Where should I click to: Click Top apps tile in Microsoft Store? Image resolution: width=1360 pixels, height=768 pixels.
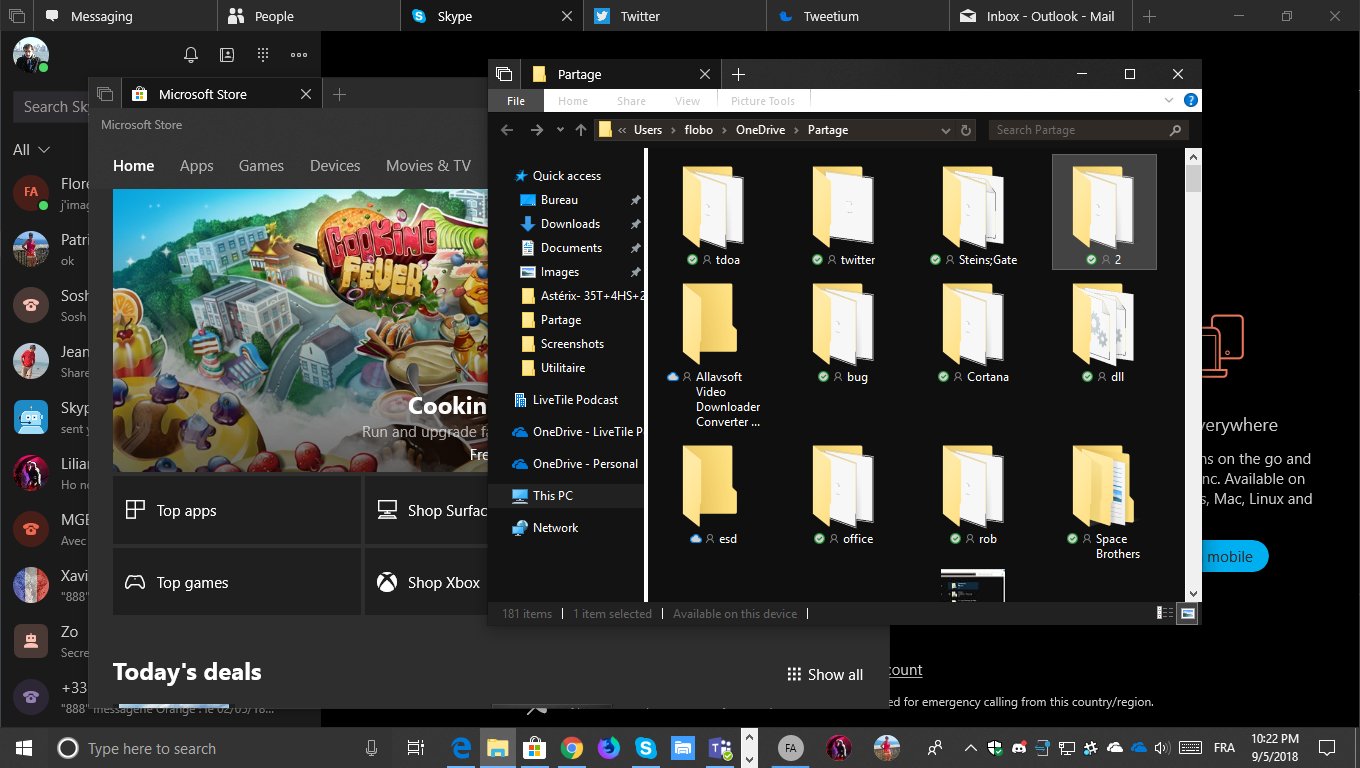click(236, 510)
